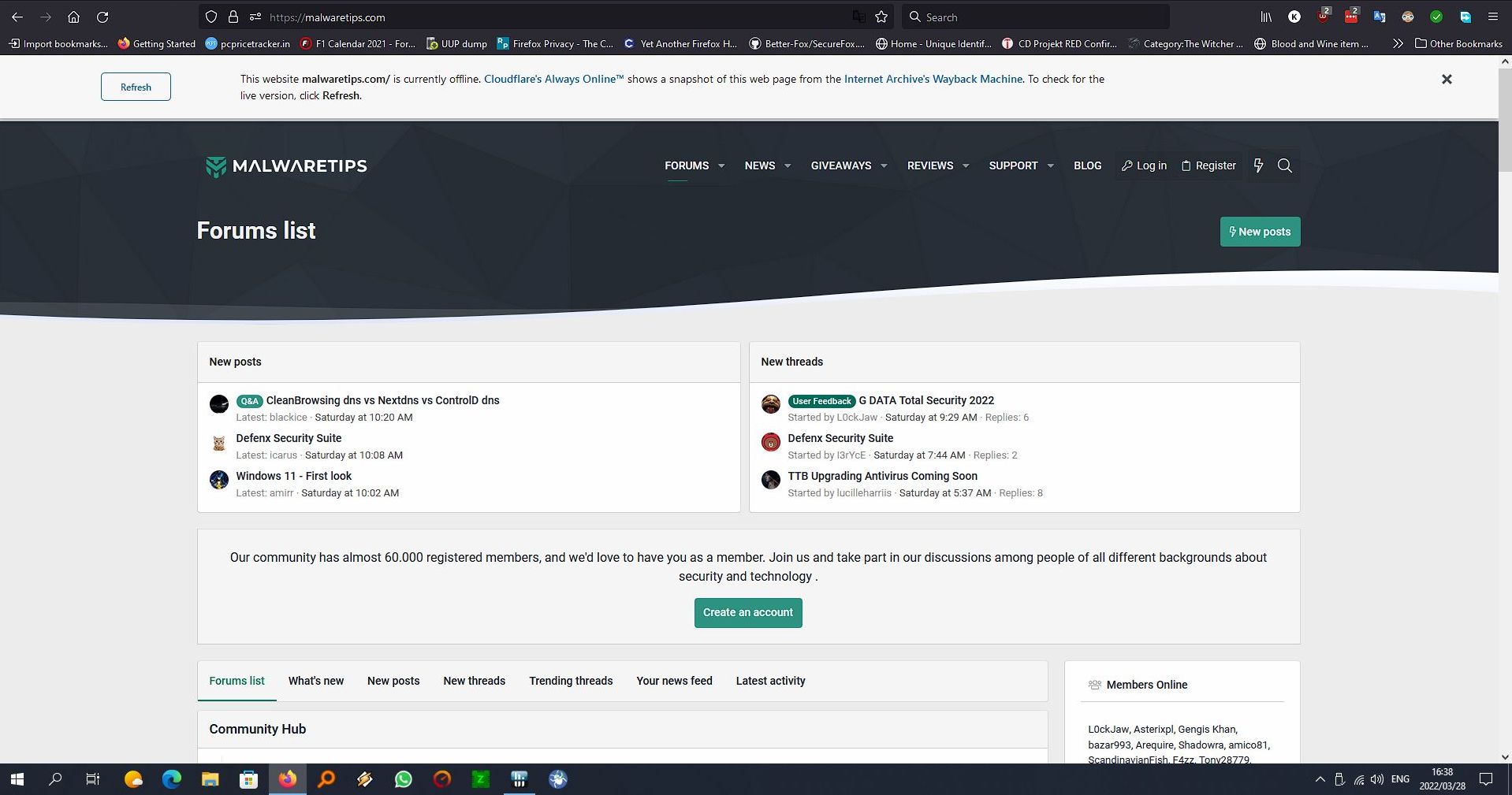This screenshot has width=1512, height=795.
Task: Open the Windows notification center
Action: [1486, 779]
